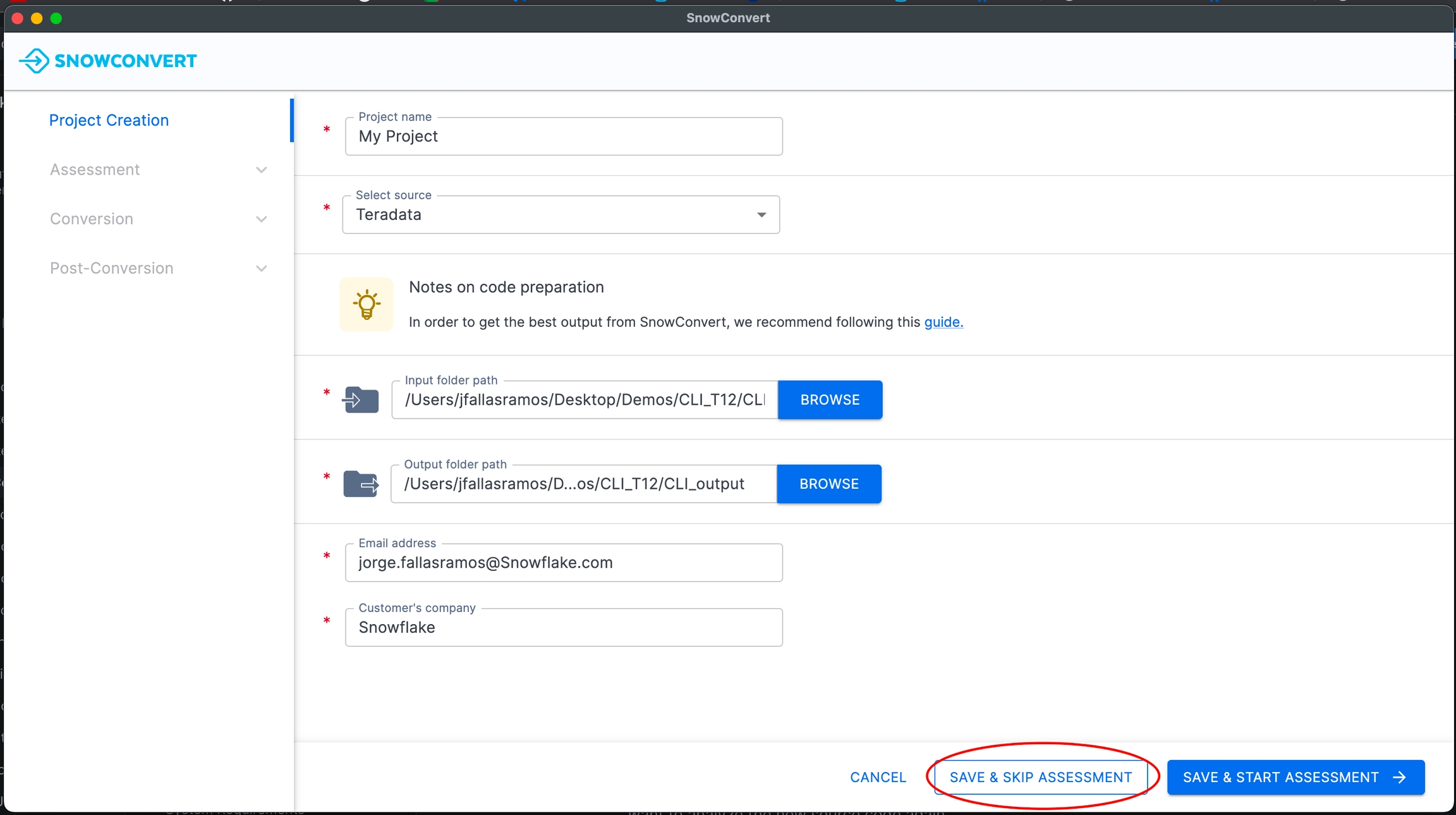Viewport: 1456px width, 815px height.
Task: Click the lightbulb notes icon
Action: [367, 305]
